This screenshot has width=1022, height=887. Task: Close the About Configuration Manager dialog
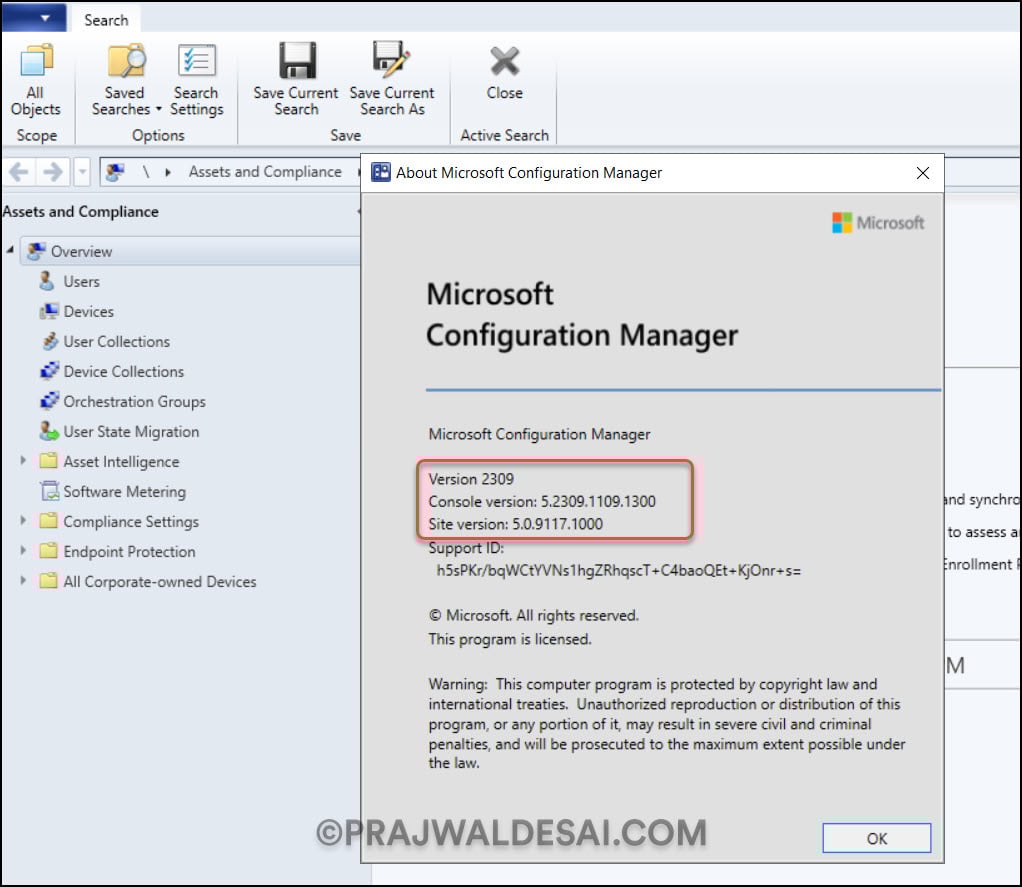(x=922, y=173)
